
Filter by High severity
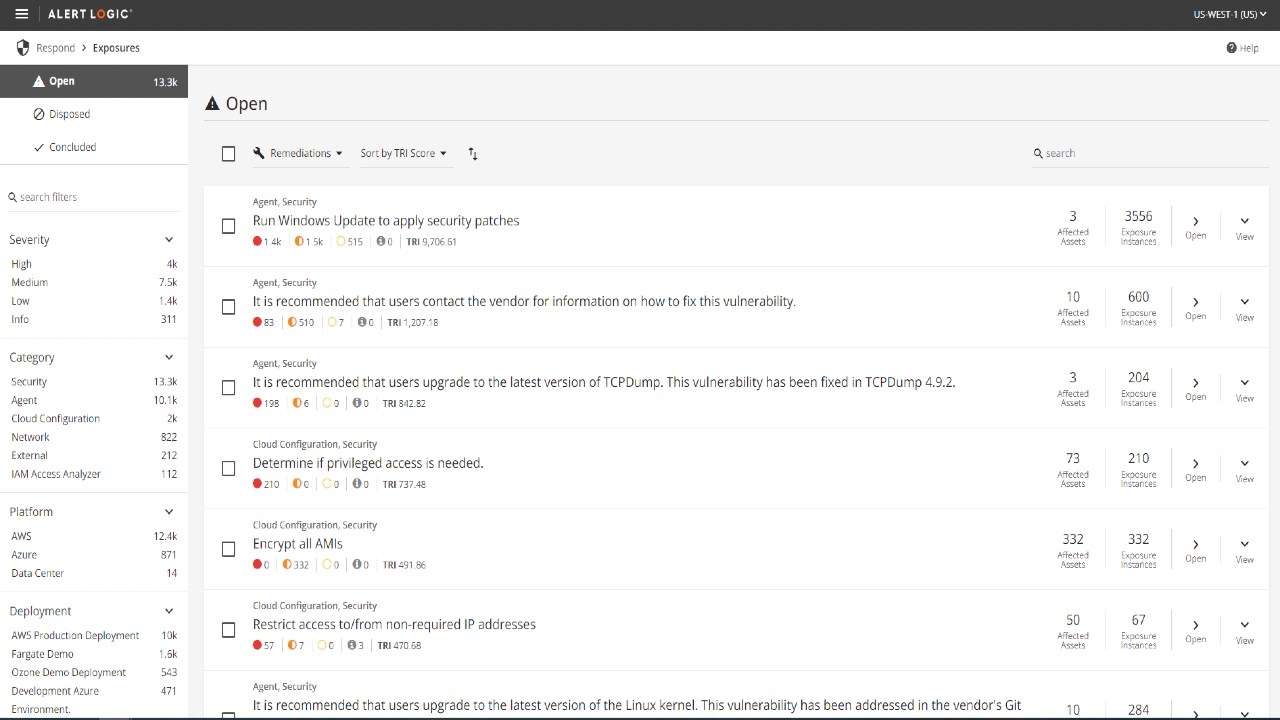(x=22, y=264)
